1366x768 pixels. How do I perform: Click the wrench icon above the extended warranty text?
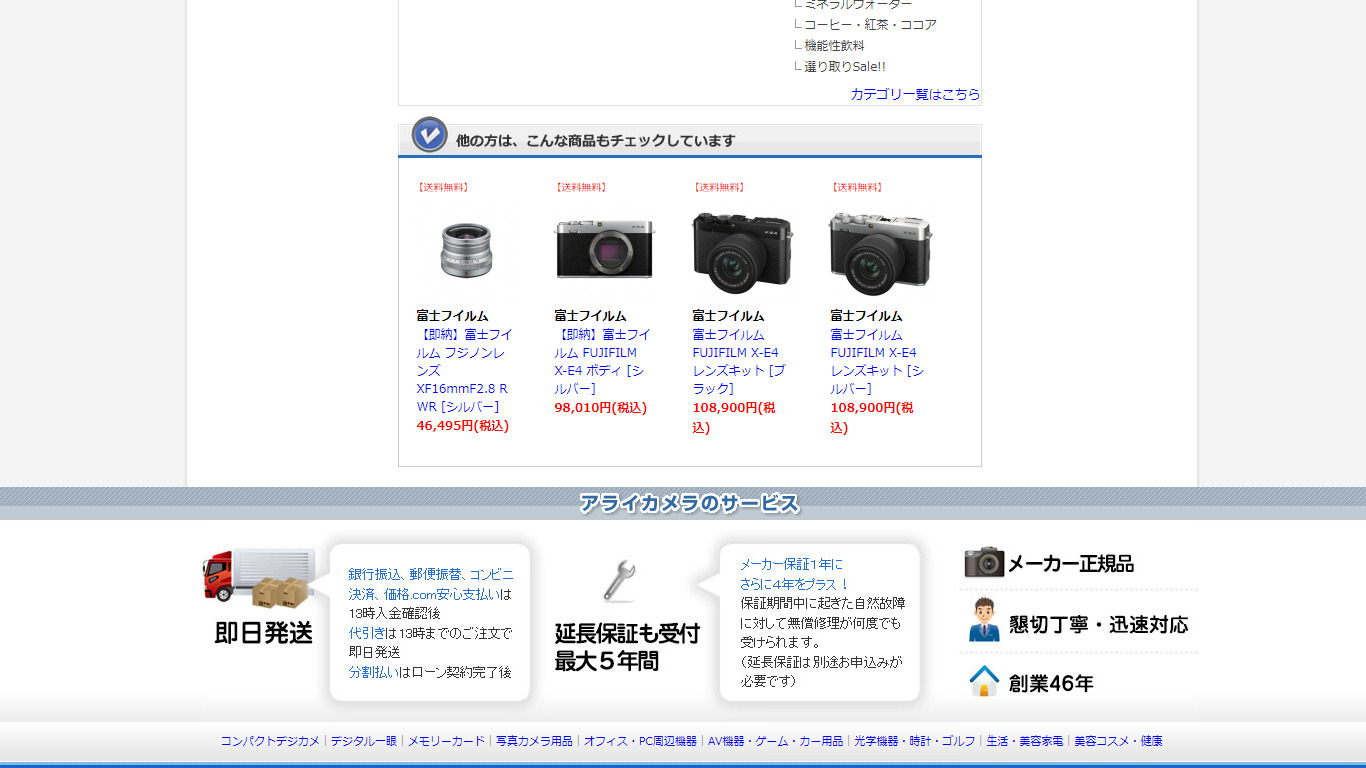coord(620,581)
